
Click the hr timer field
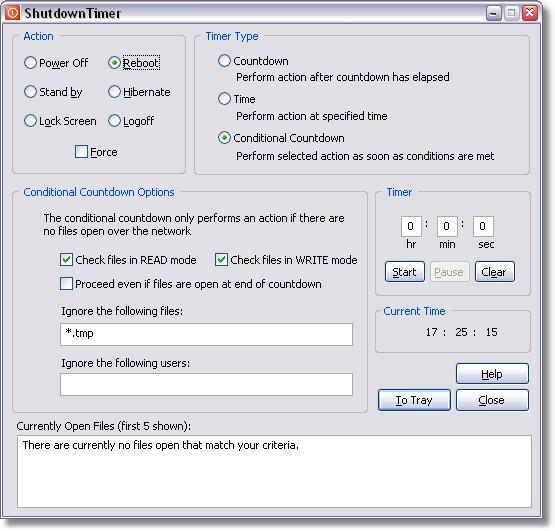tap(411, 226)
